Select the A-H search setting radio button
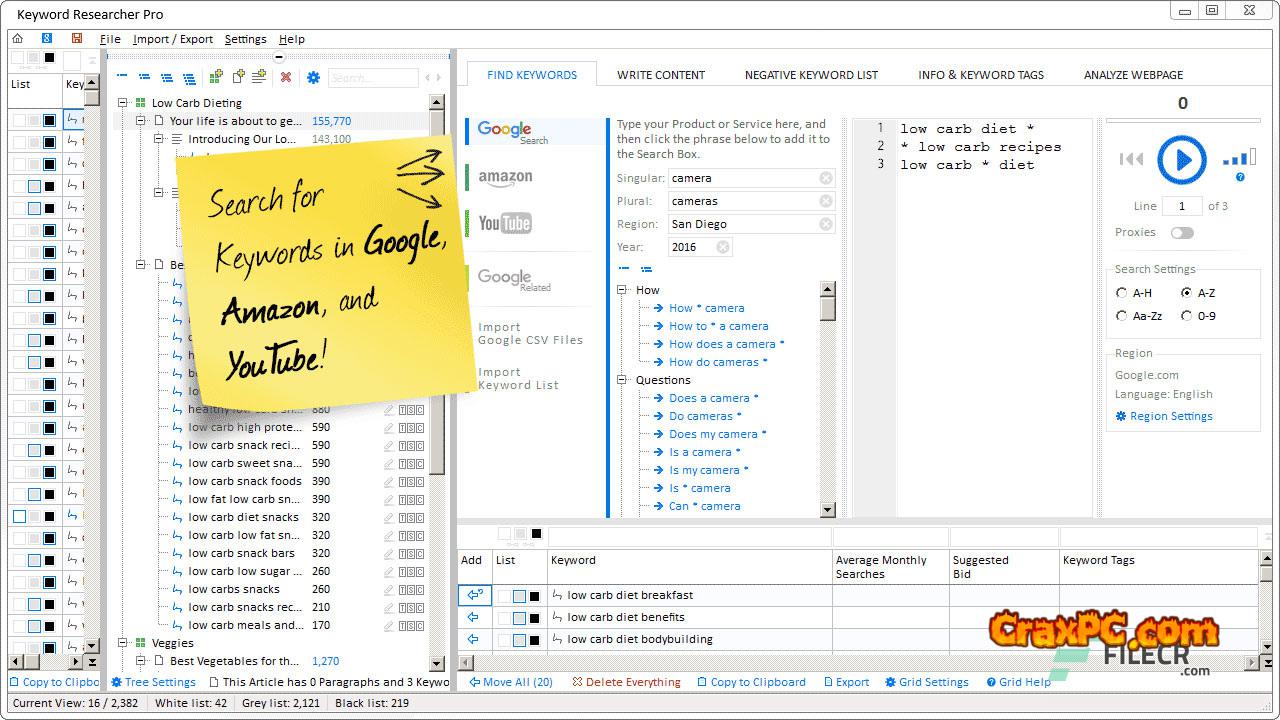The width and height of the screenshot is (1280, 720). [1122, 293]
